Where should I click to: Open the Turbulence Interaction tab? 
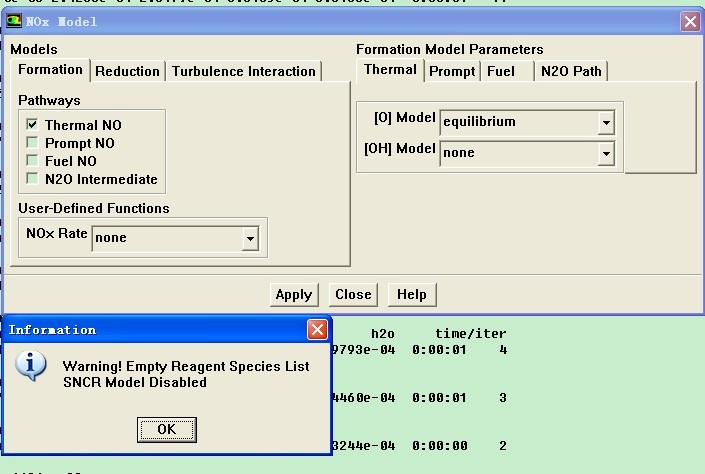click(x=243, y=71)
